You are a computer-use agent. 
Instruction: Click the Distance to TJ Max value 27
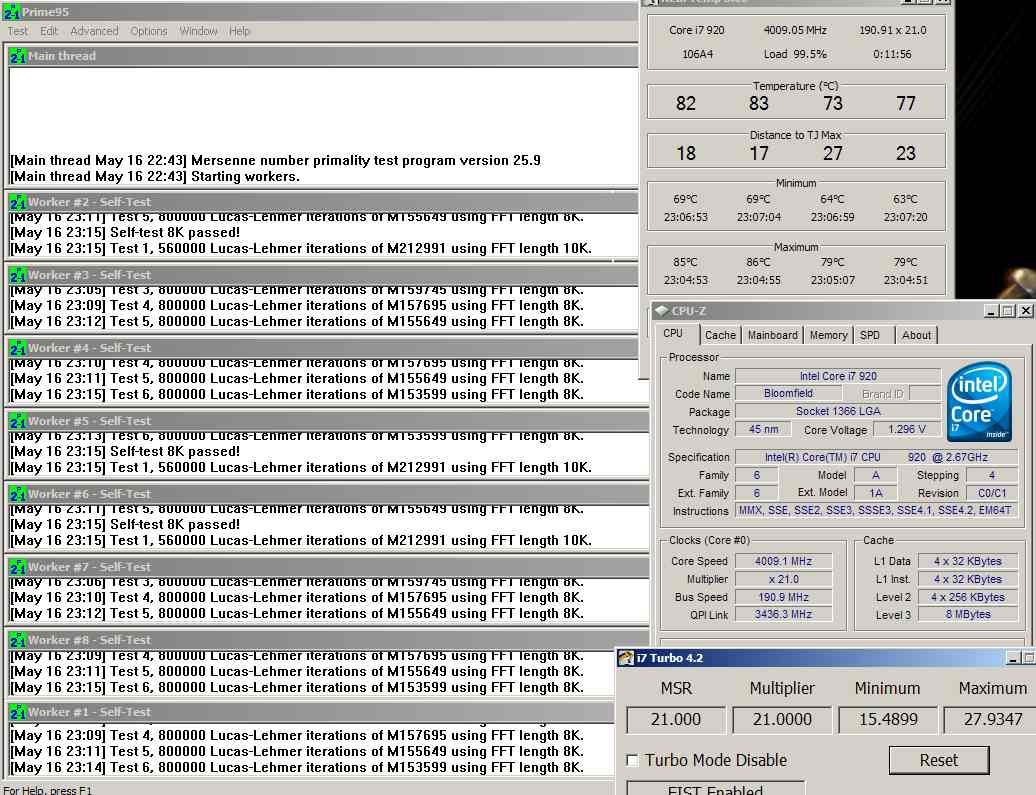(832, 154)
